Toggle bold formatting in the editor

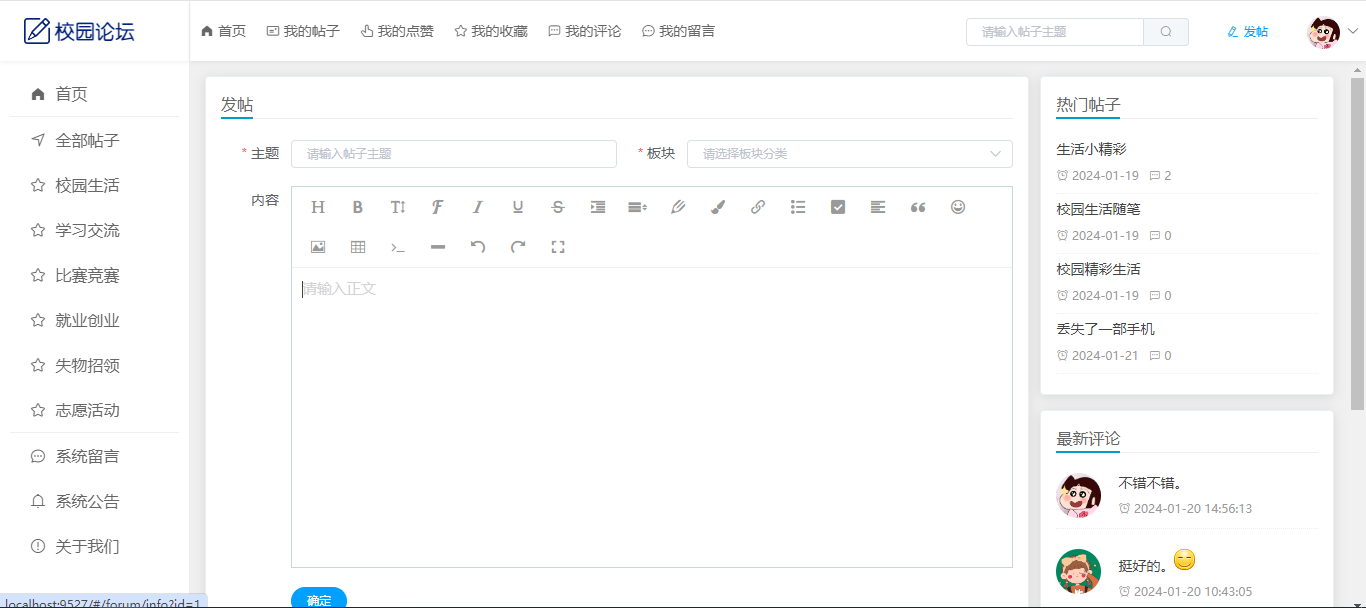[357, 207]
